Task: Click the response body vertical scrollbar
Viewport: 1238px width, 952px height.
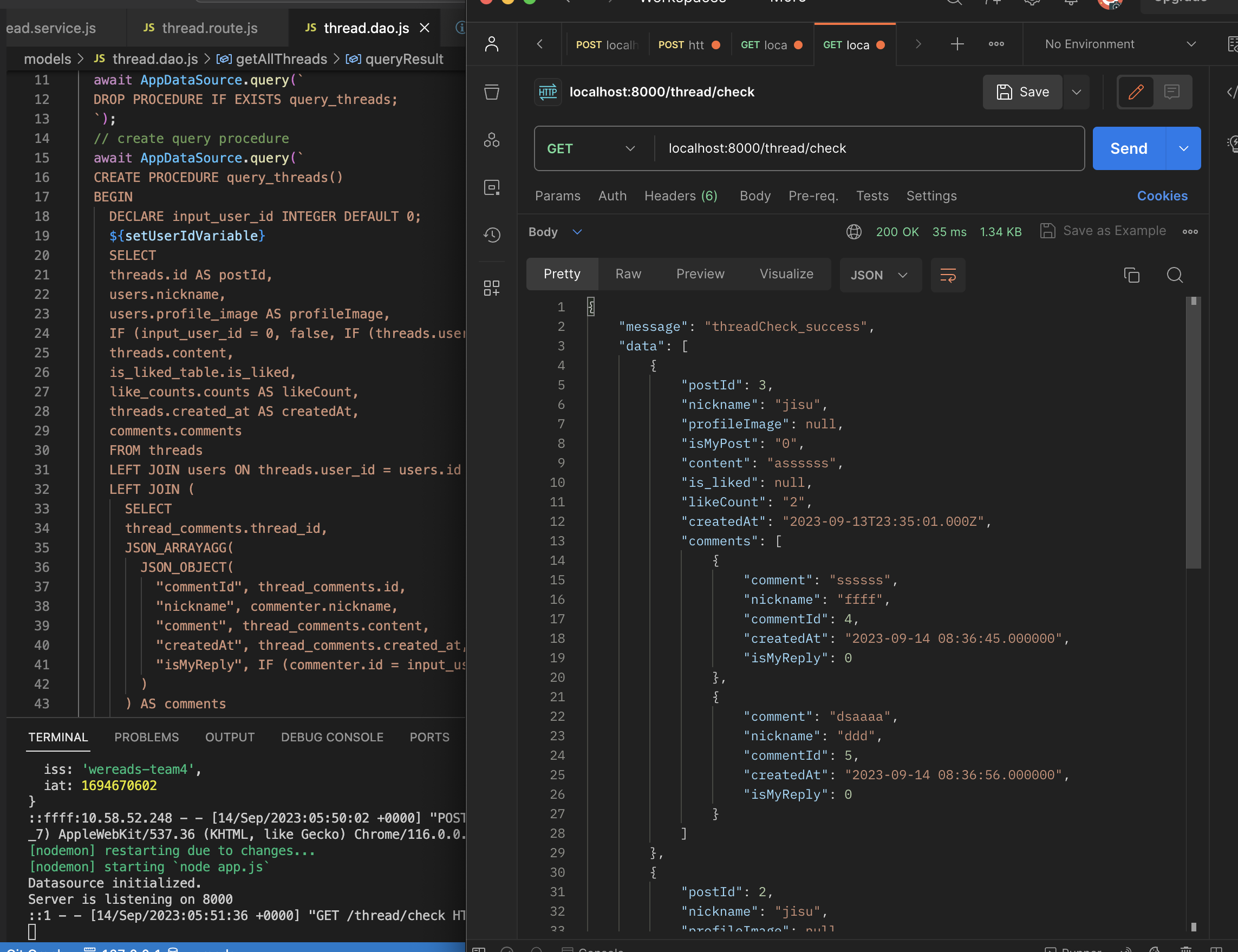Action: click(1193, 432)
